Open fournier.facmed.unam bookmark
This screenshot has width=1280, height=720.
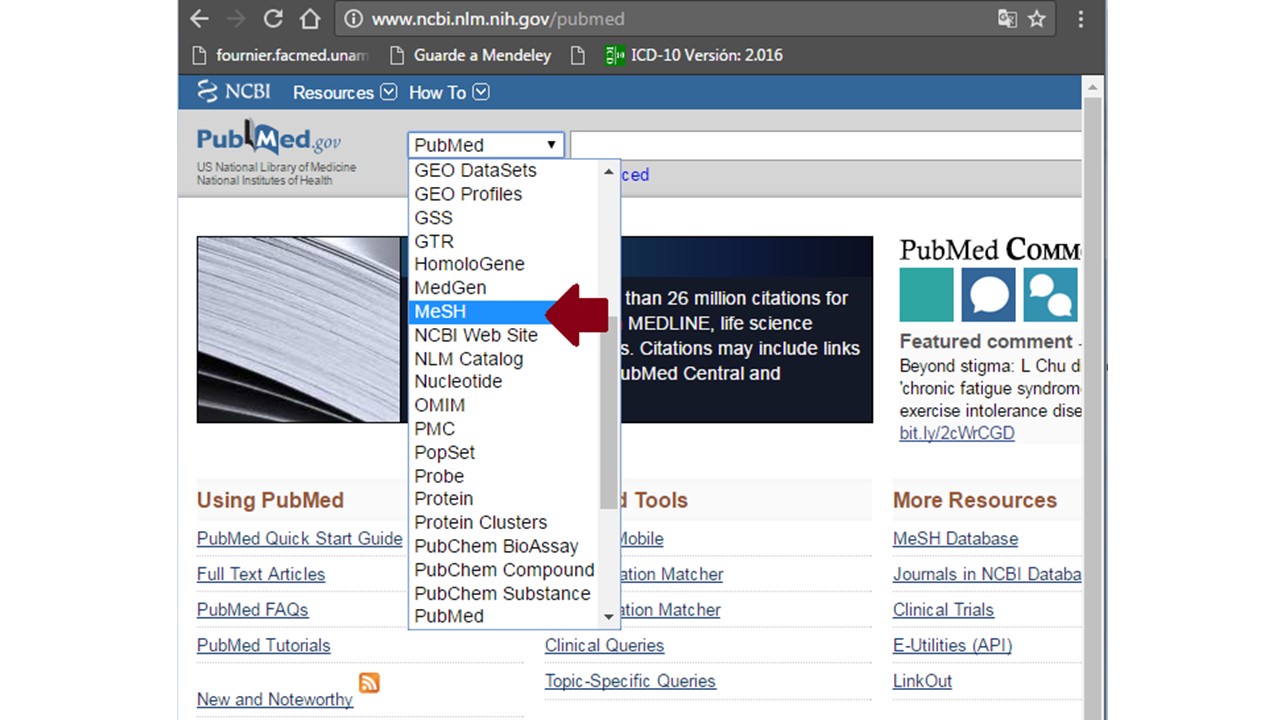[x=279, y=55]
